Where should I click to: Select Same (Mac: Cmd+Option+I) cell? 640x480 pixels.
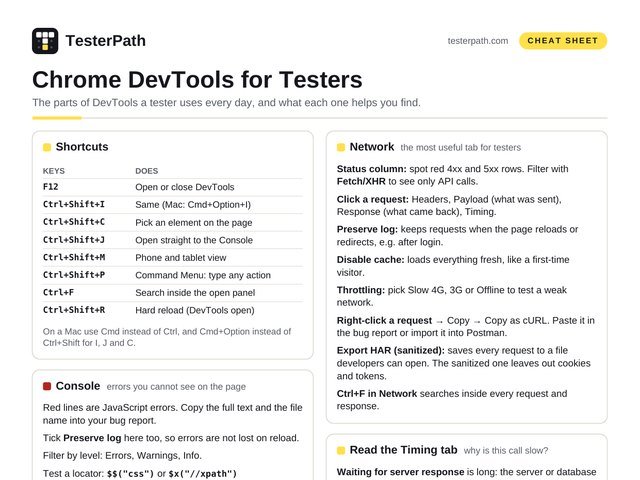click(x=193, y=204)
